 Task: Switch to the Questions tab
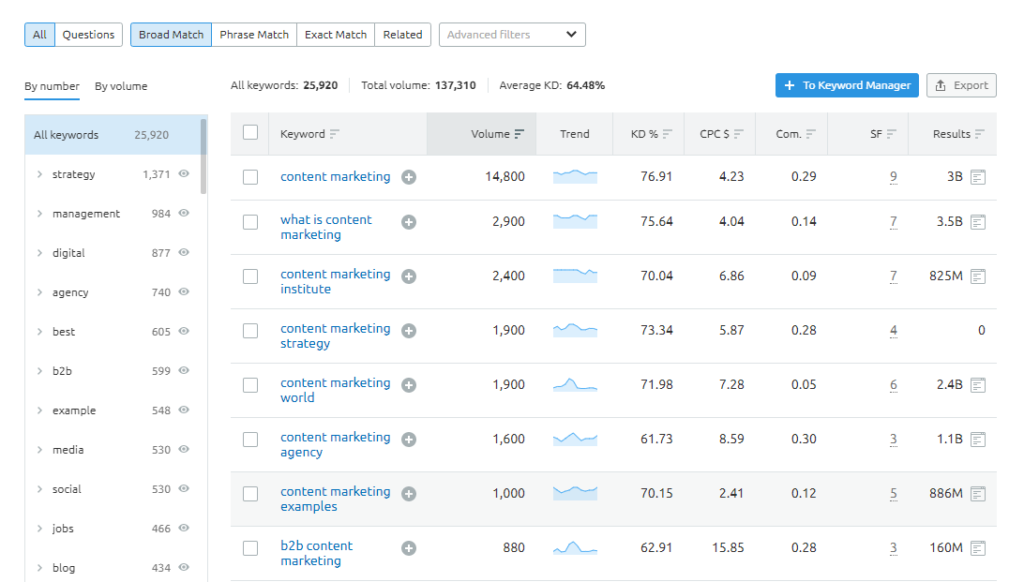(88, 34)
